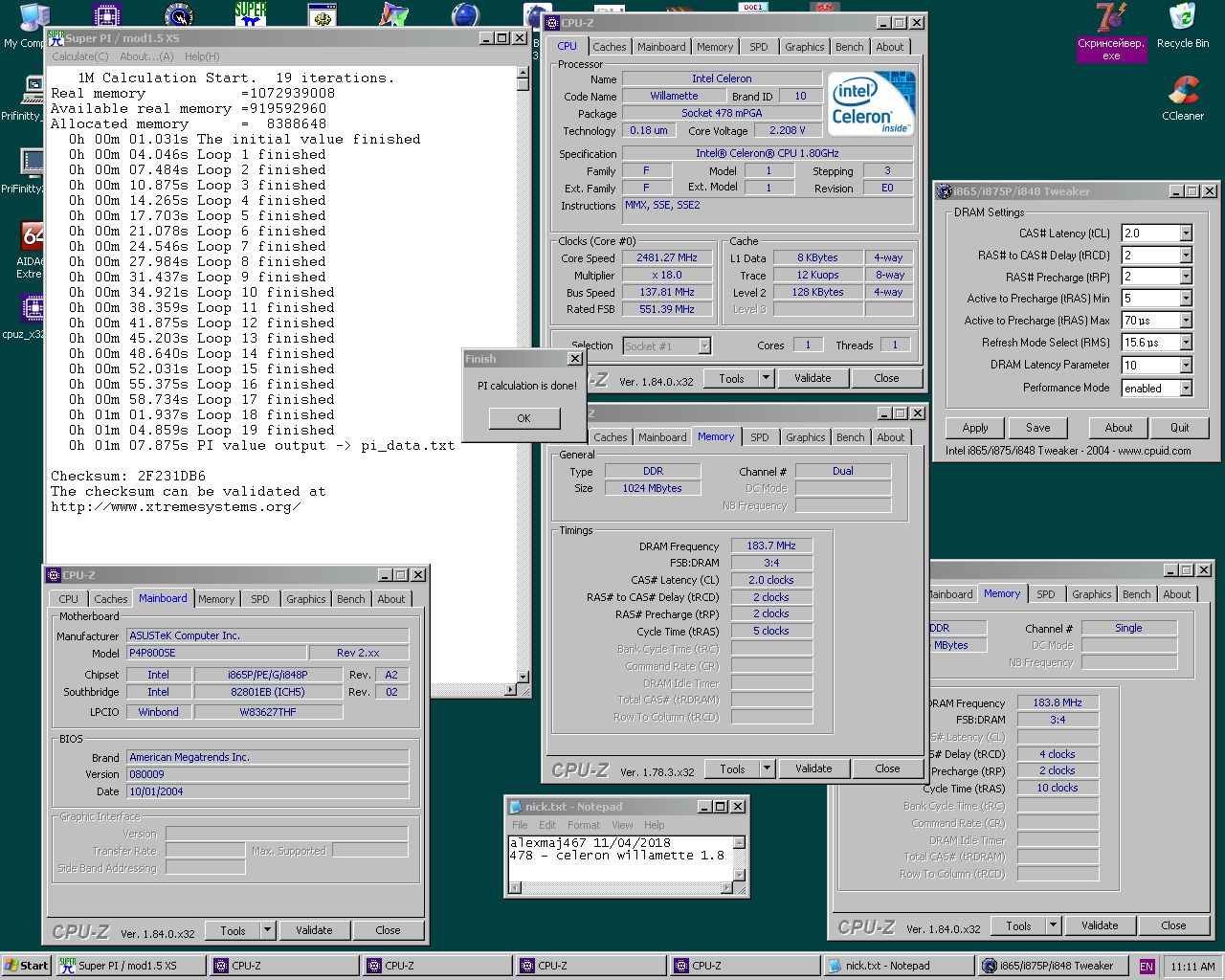Open the Calculate(C) menu in Super PI

pos(79,56)
